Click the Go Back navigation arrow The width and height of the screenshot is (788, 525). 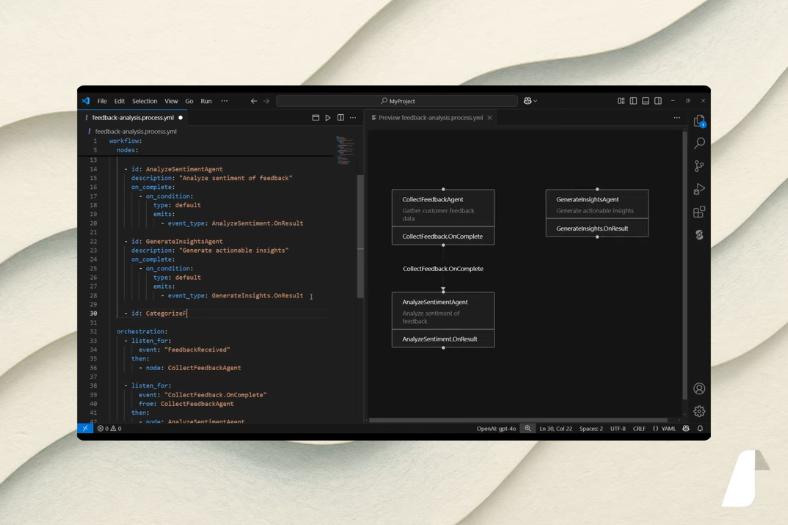pyautogui.click(x=254, y=101)
